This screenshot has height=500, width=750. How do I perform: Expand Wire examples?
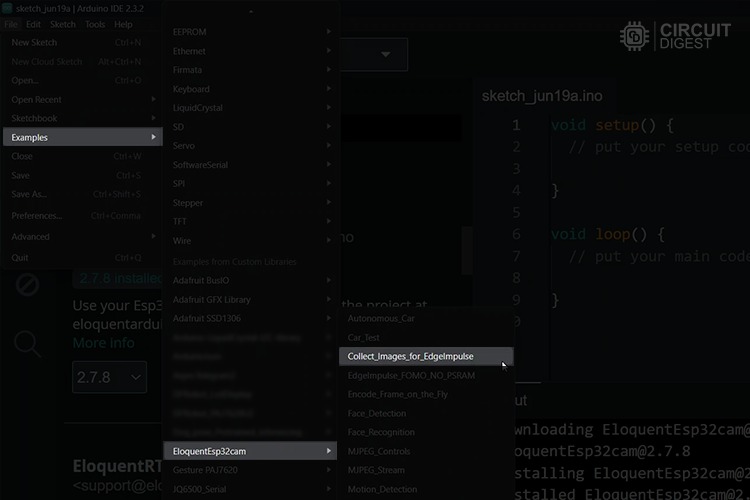(x=250, y=241)
